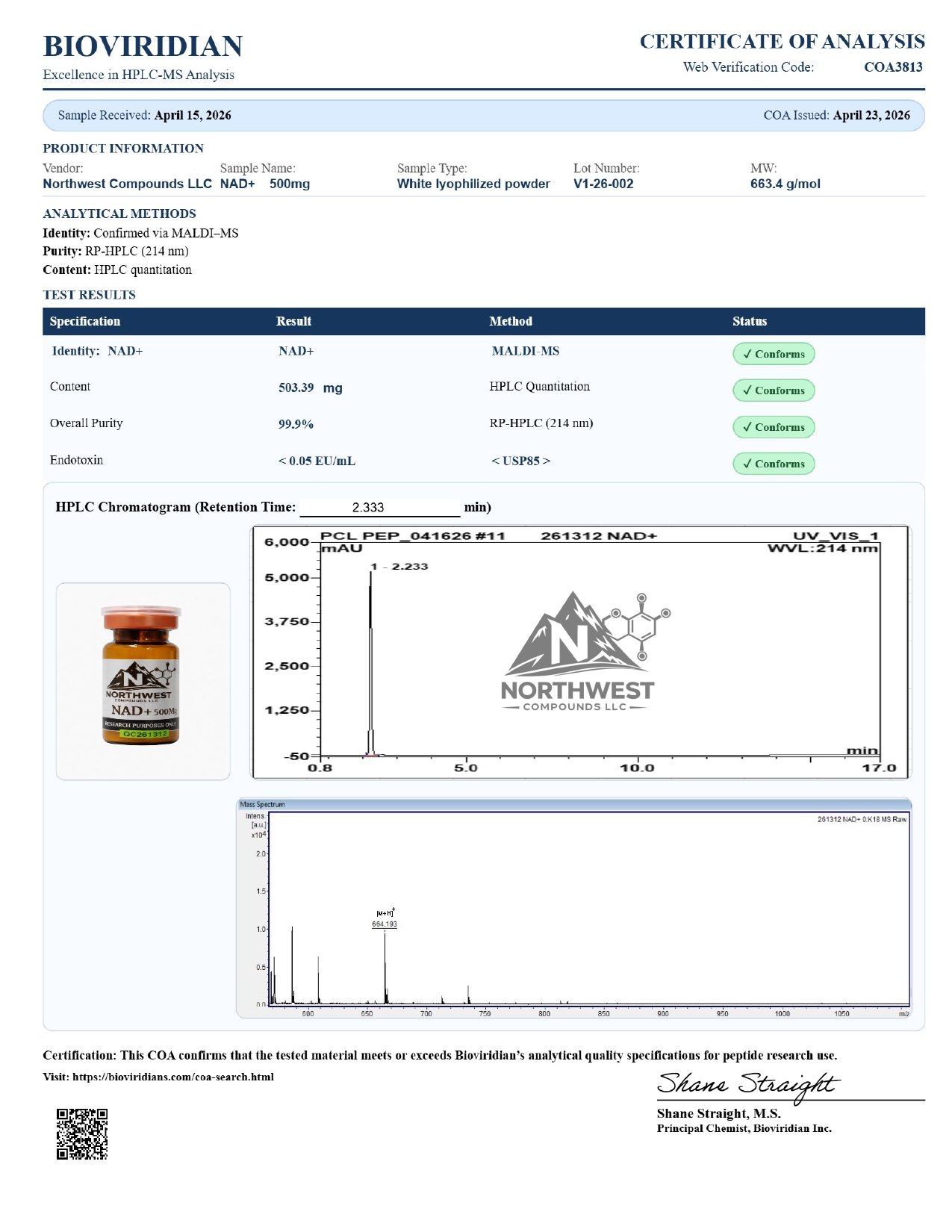Click the Specification column header
This screenshot has width=952, height=1232.
[x=85, y=321]
